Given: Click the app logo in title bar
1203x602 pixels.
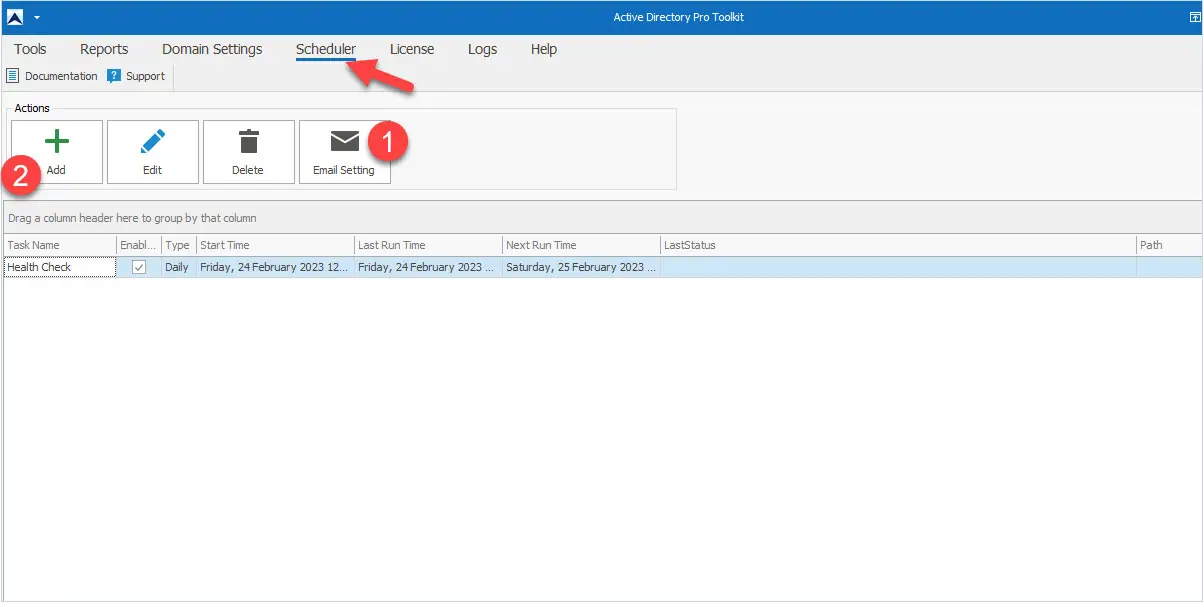Looking at the screenshot, I should 15,17.
